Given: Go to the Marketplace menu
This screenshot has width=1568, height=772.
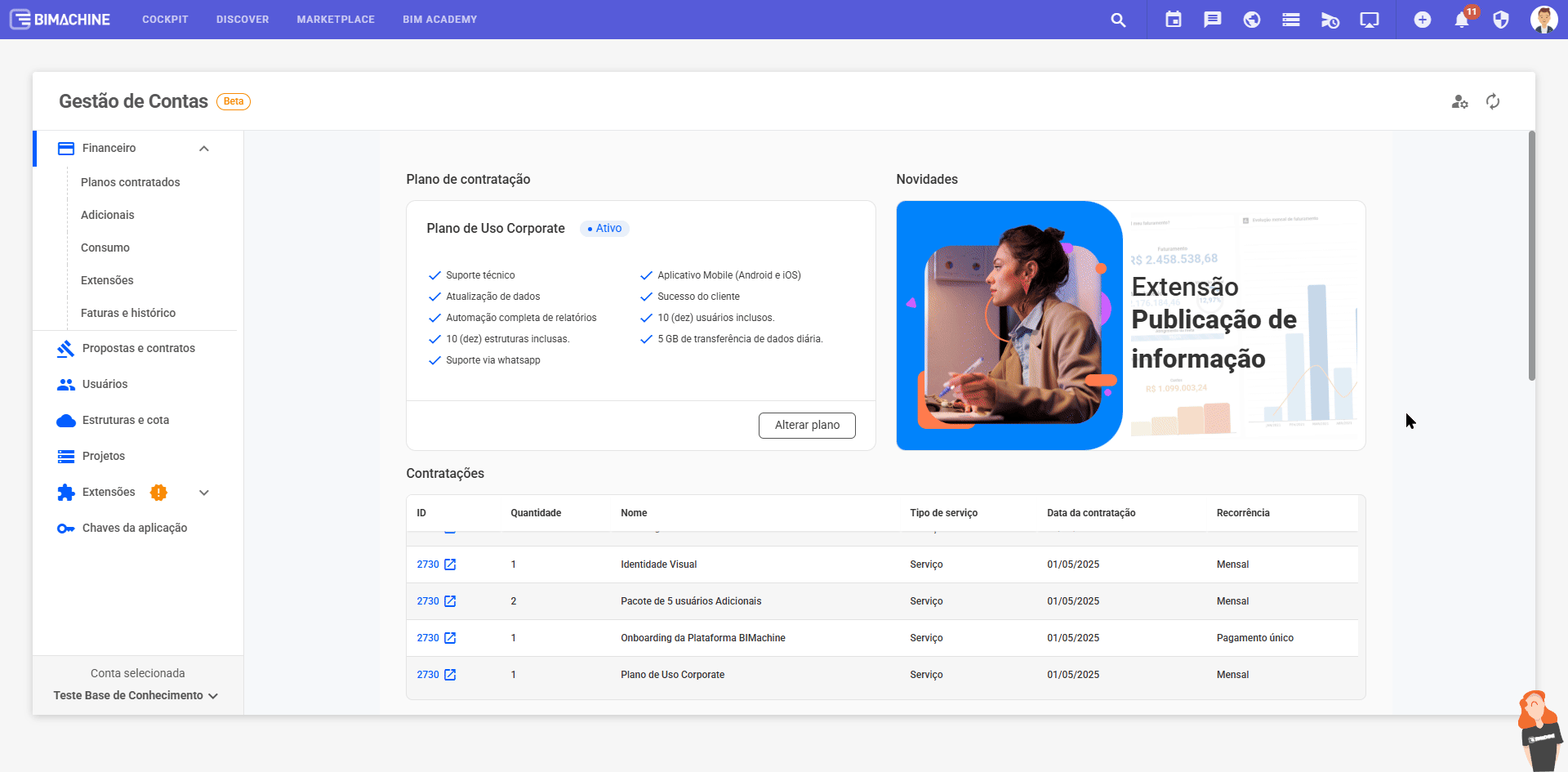Looking at the screenshot, I should (336, 20).
